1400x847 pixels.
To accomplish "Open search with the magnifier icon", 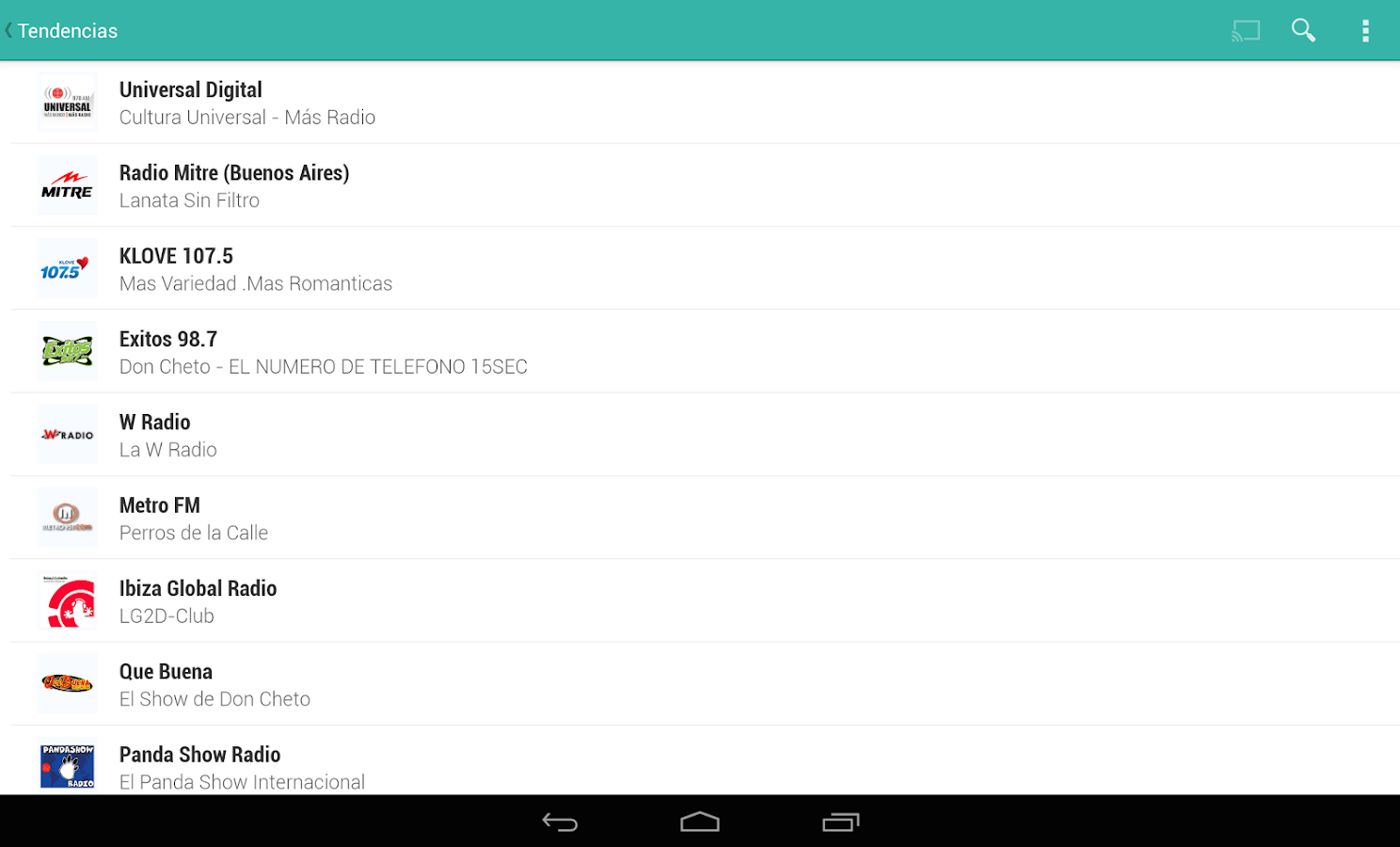I will tap(1303, 30).
